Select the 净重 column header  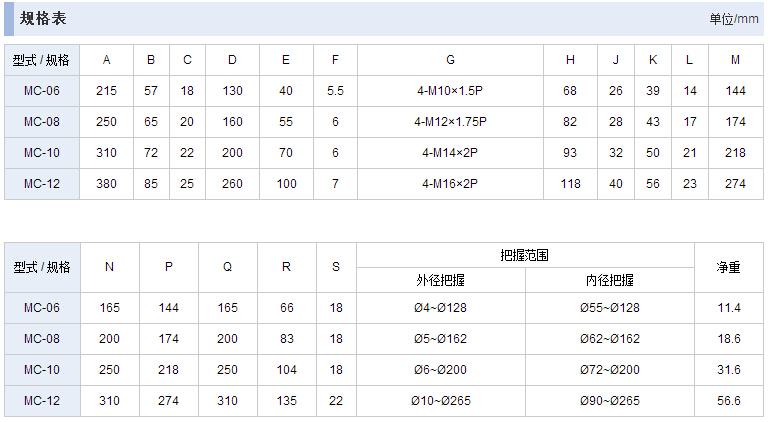(x=729, y=267)
